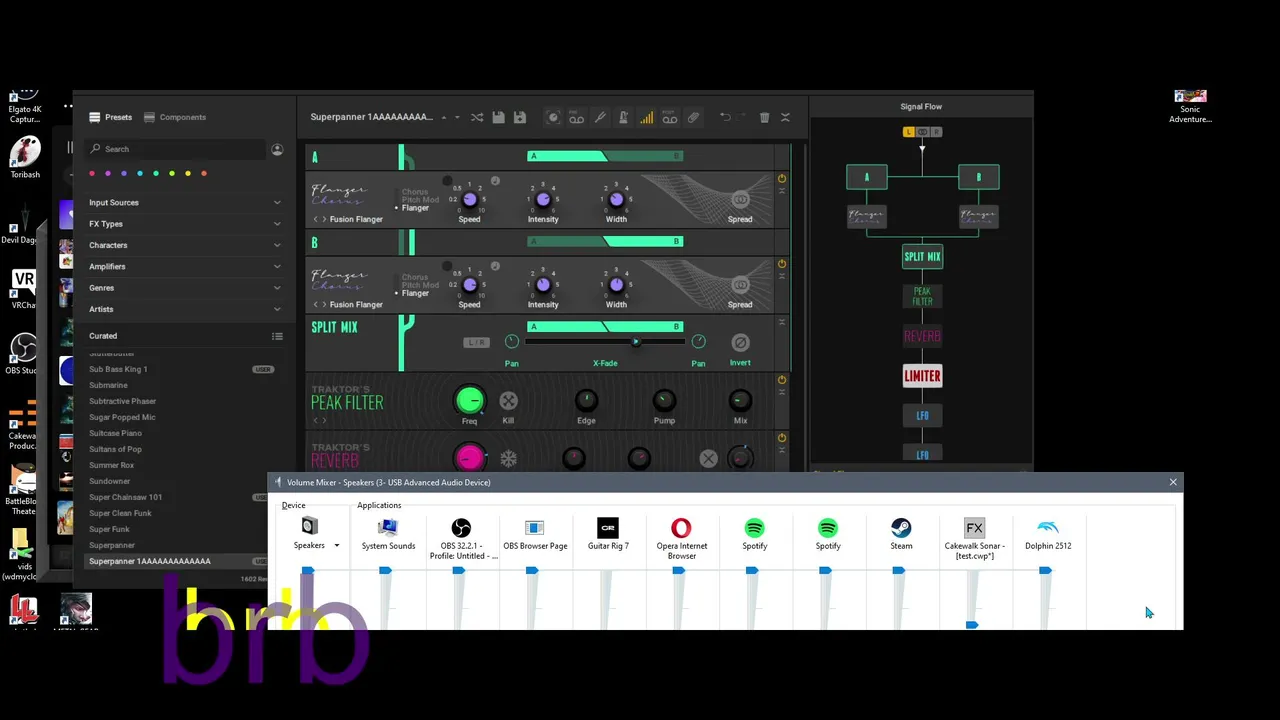Click the Dolphin 2512 icon in Volume Mixer
Viewport: 1280px width, 720px height.
[x=1048, y=527]
